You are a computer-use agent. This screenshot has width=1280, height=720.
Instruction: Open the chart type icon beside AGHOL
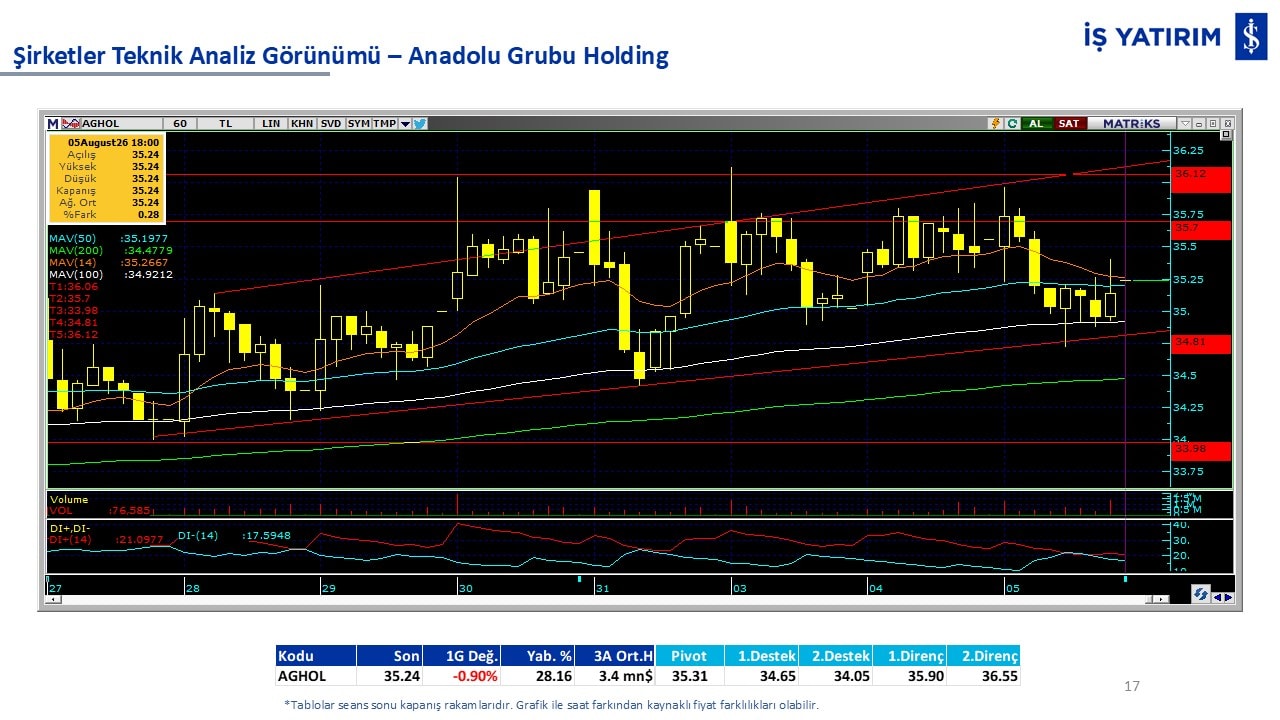click(71, 124)
